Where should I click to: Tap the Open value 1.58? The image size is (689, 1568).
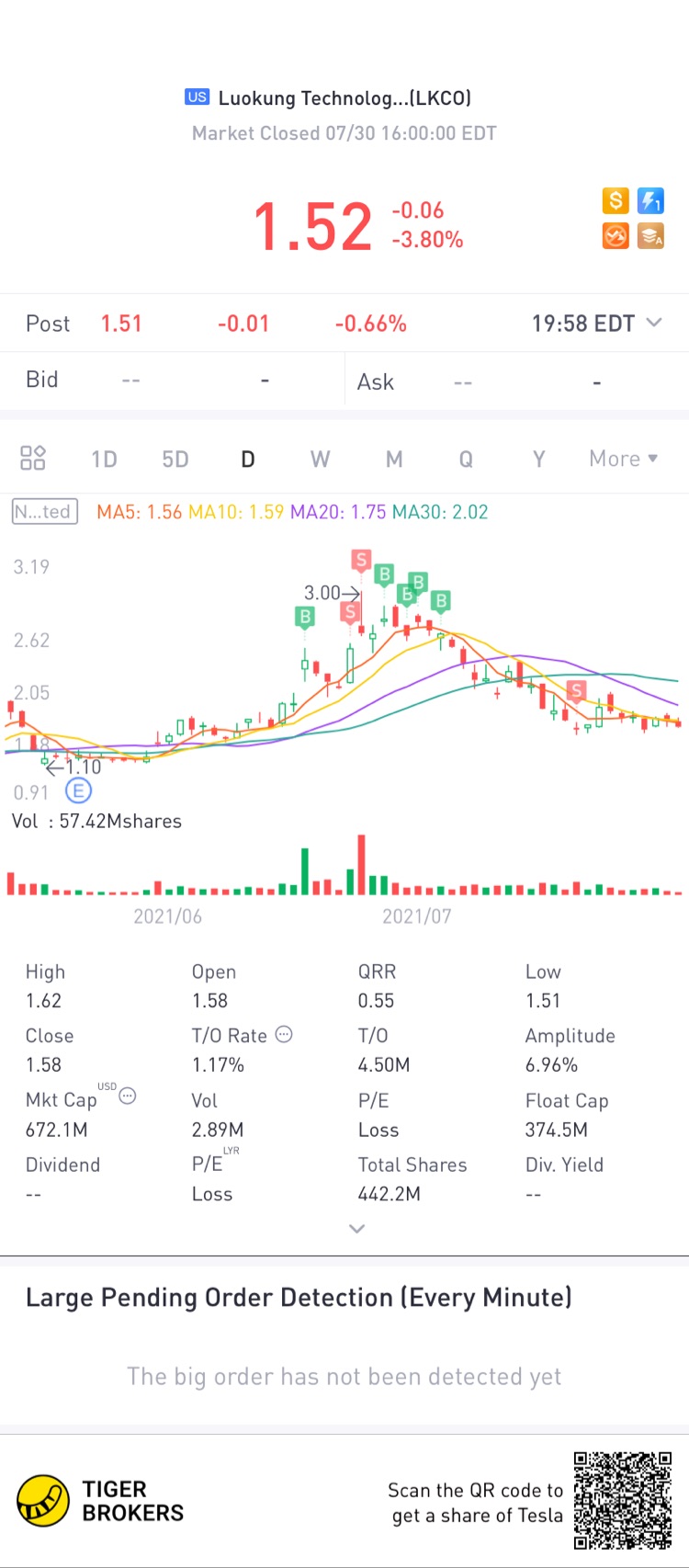click(209, 1001)
